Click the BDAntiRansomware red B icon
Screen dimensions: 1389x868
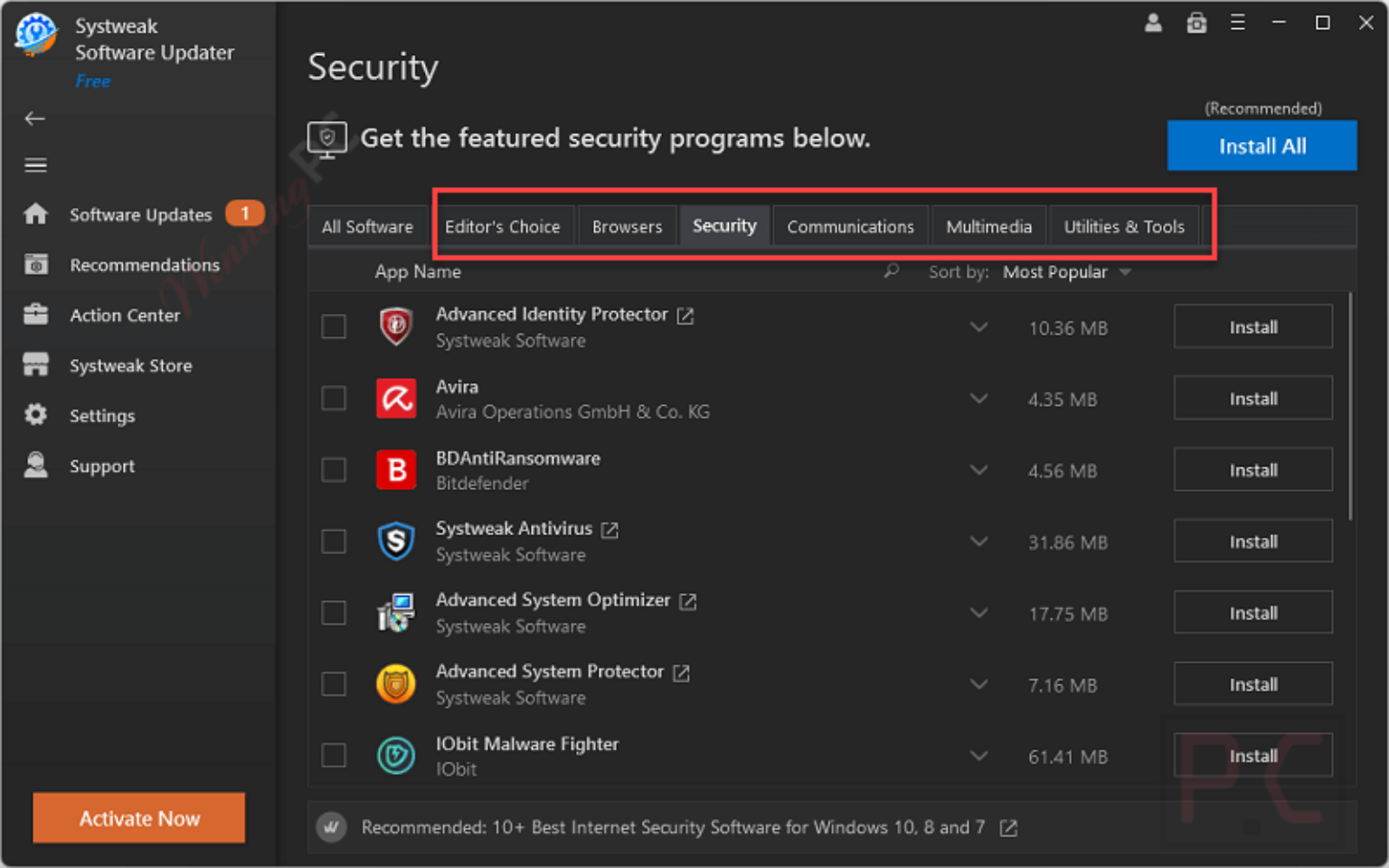click(x=396, y=470)
